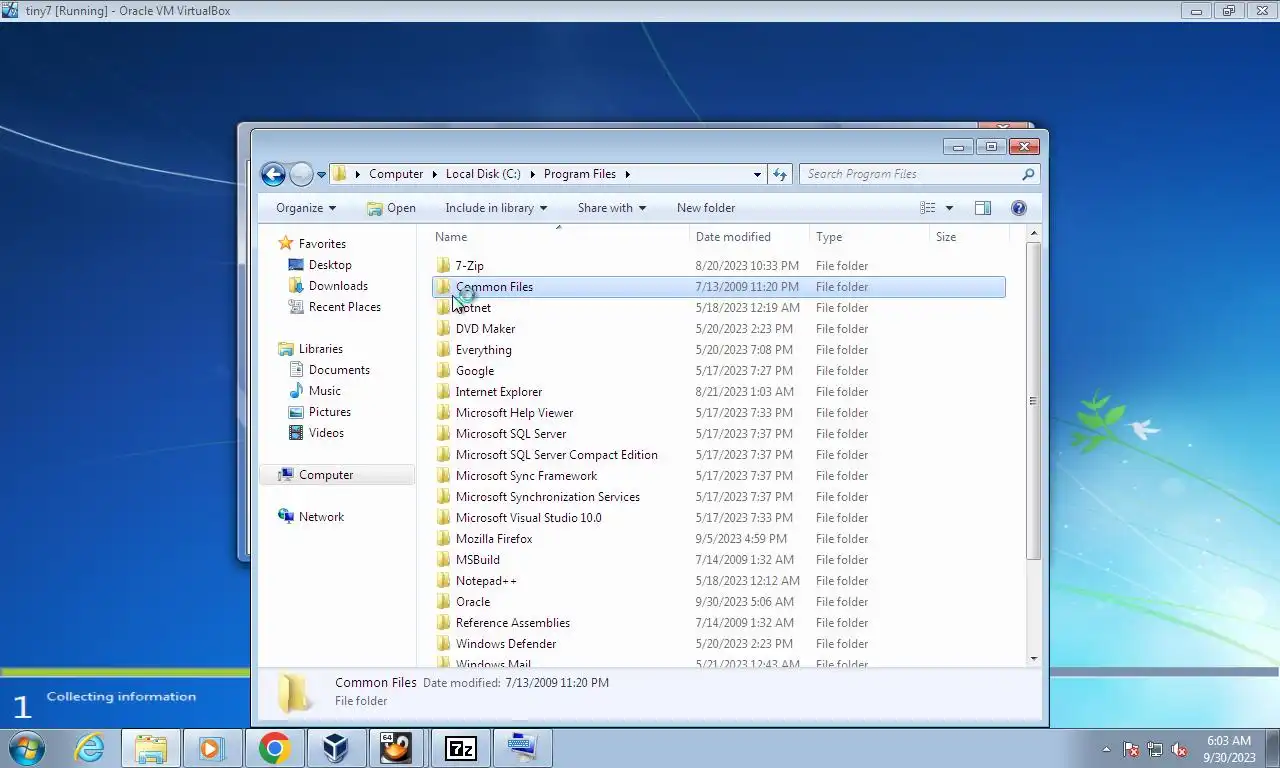The height and width of the screenshot is (768, 1280).
Task: Select the Microsoft SQL Server folder icon
Action: point(444,434)
